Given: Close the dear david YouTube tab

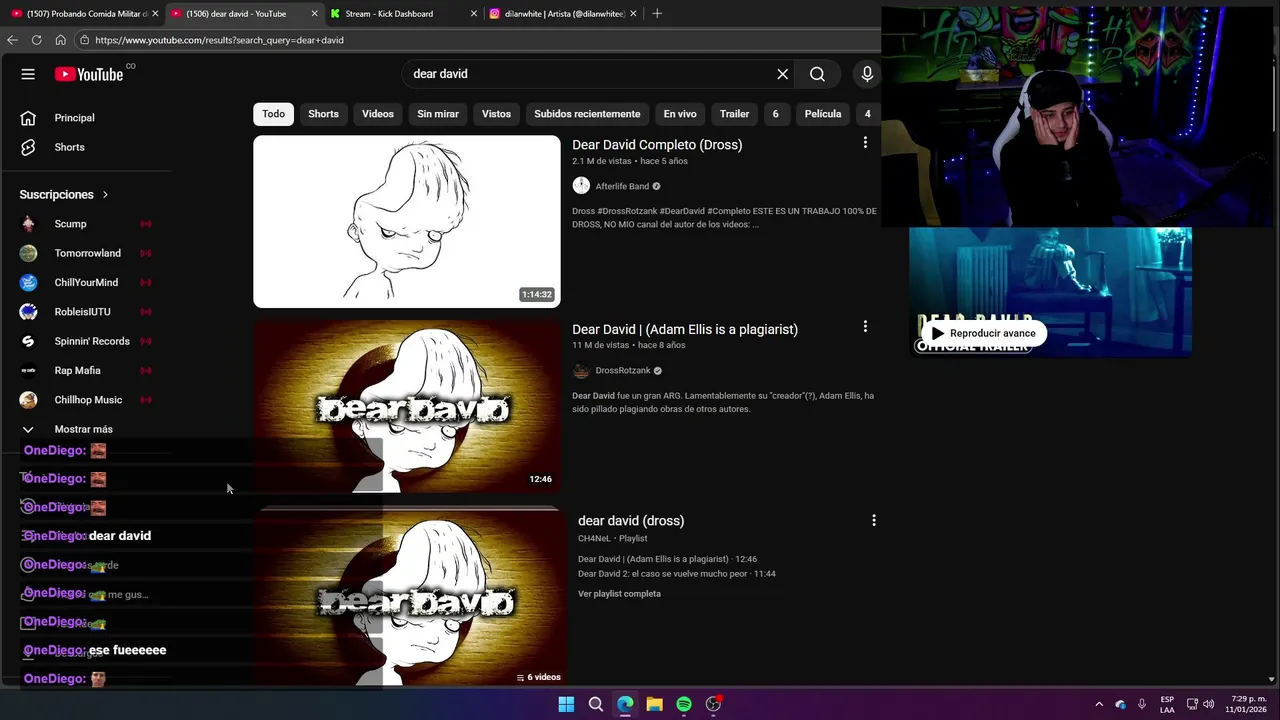Looking at the screenshot, I should [x=314, y=14].
